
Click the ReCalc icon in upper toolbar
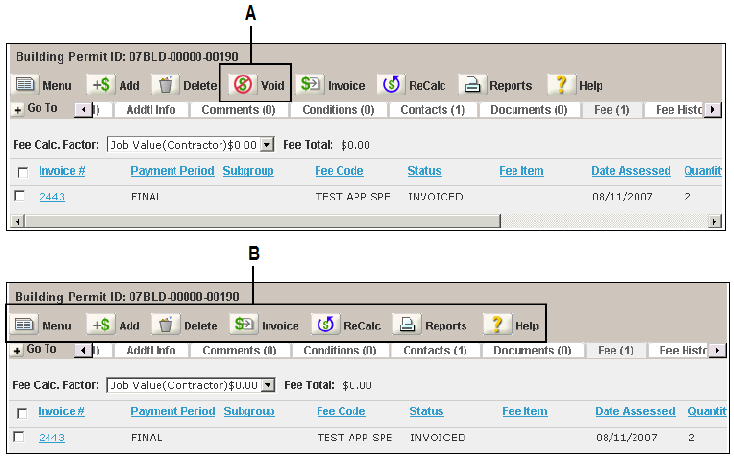pyautogui.click(x=391, y=85)
